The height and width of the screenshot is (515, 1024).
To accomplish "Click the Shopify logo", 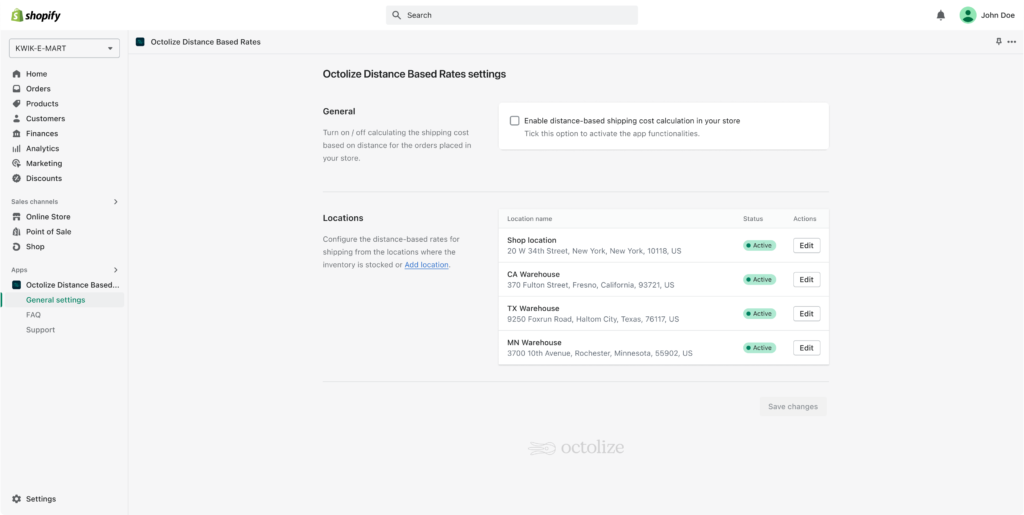I will pos(36,15).
